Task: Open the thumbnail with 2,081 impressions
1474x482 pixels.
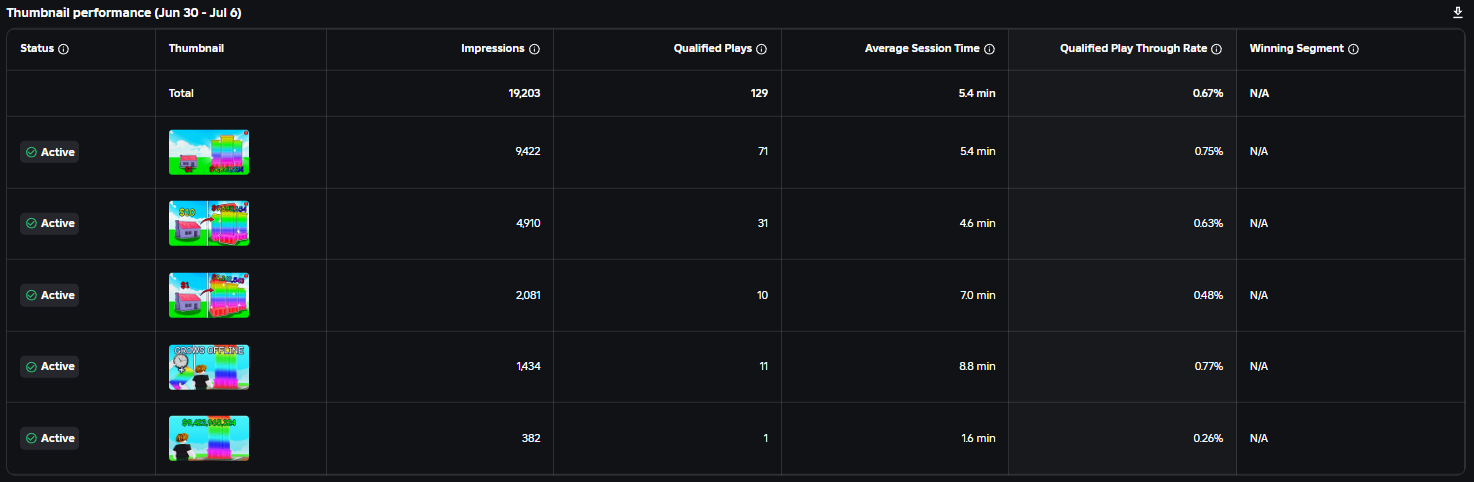Action: click(209, 295)
